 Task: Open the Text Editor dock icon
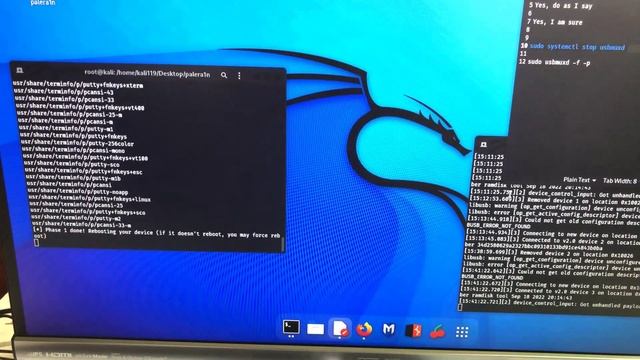(340, 328)
